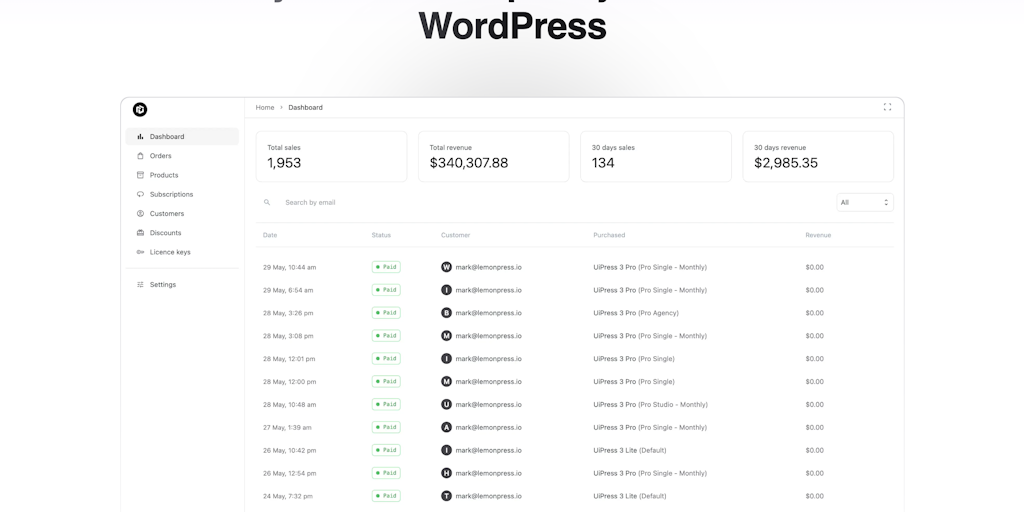Click the H avatar on 26 May 12:54 pm row
The height and width of the screenshot is (512, 1024).
pyautogui.click(x=446, y=473)
